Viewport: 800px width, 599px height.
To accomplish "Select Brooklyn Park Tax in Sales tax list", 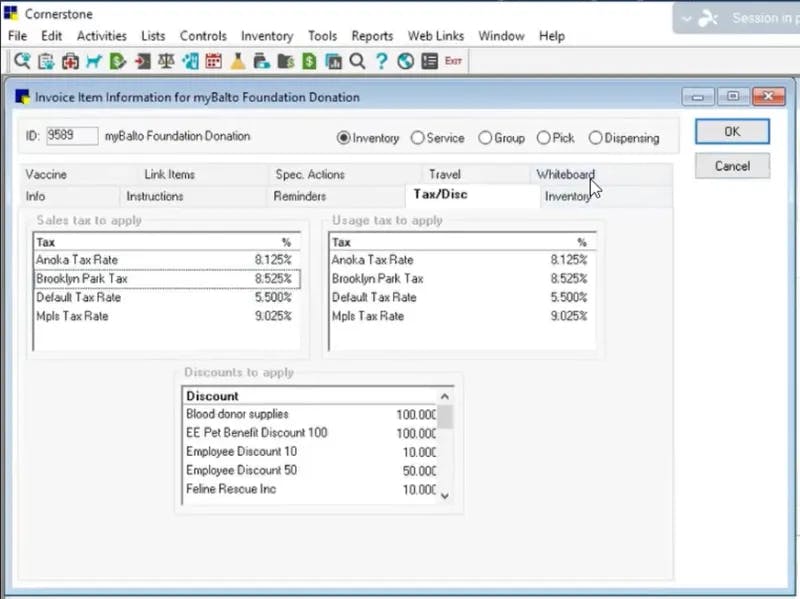I will (167, 279).
